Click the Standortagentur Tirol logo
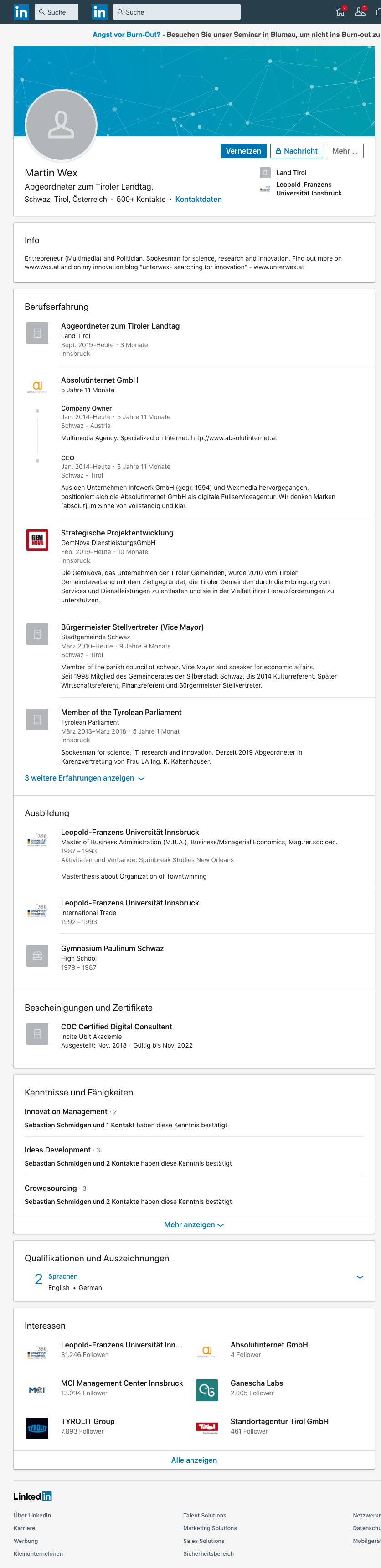The width and height of the screenshot is (381, 1568). tap(207, 1428)
